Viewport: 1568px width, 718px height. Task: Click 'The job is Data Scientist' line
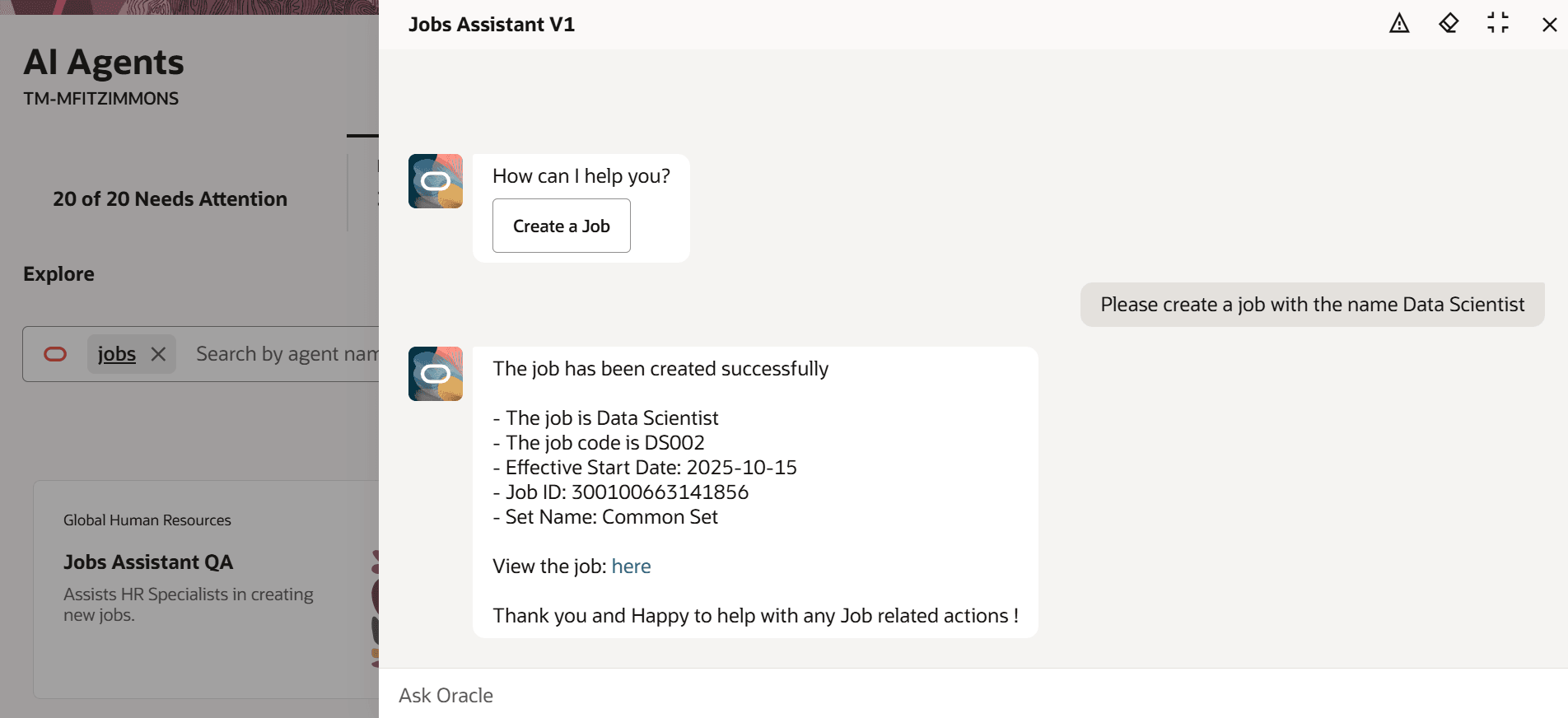pyautogui.click(x=605, y=418)
